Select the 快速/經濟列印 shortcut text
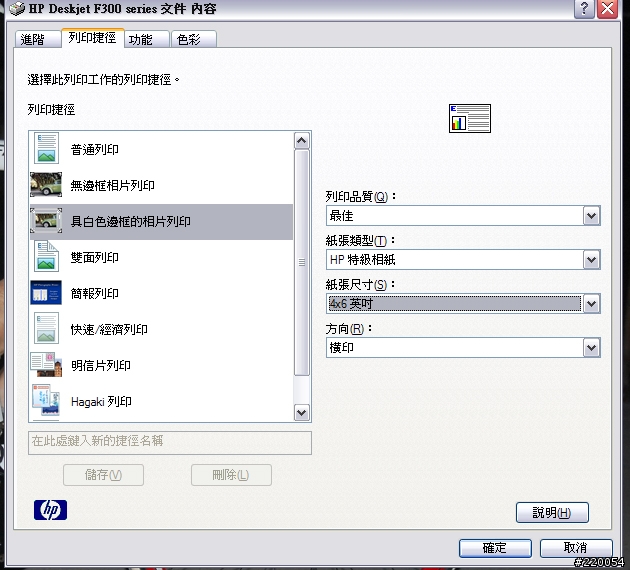630x570 pixels. click(x=109, y=329)
